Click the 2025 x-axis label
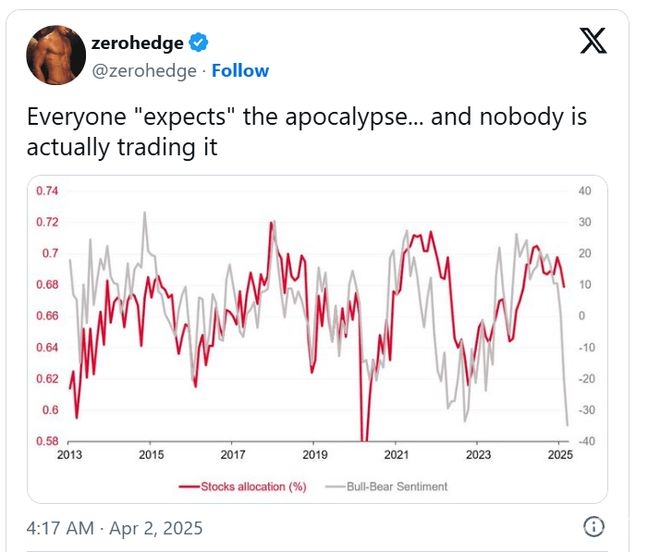 click(x=560, y=455)
